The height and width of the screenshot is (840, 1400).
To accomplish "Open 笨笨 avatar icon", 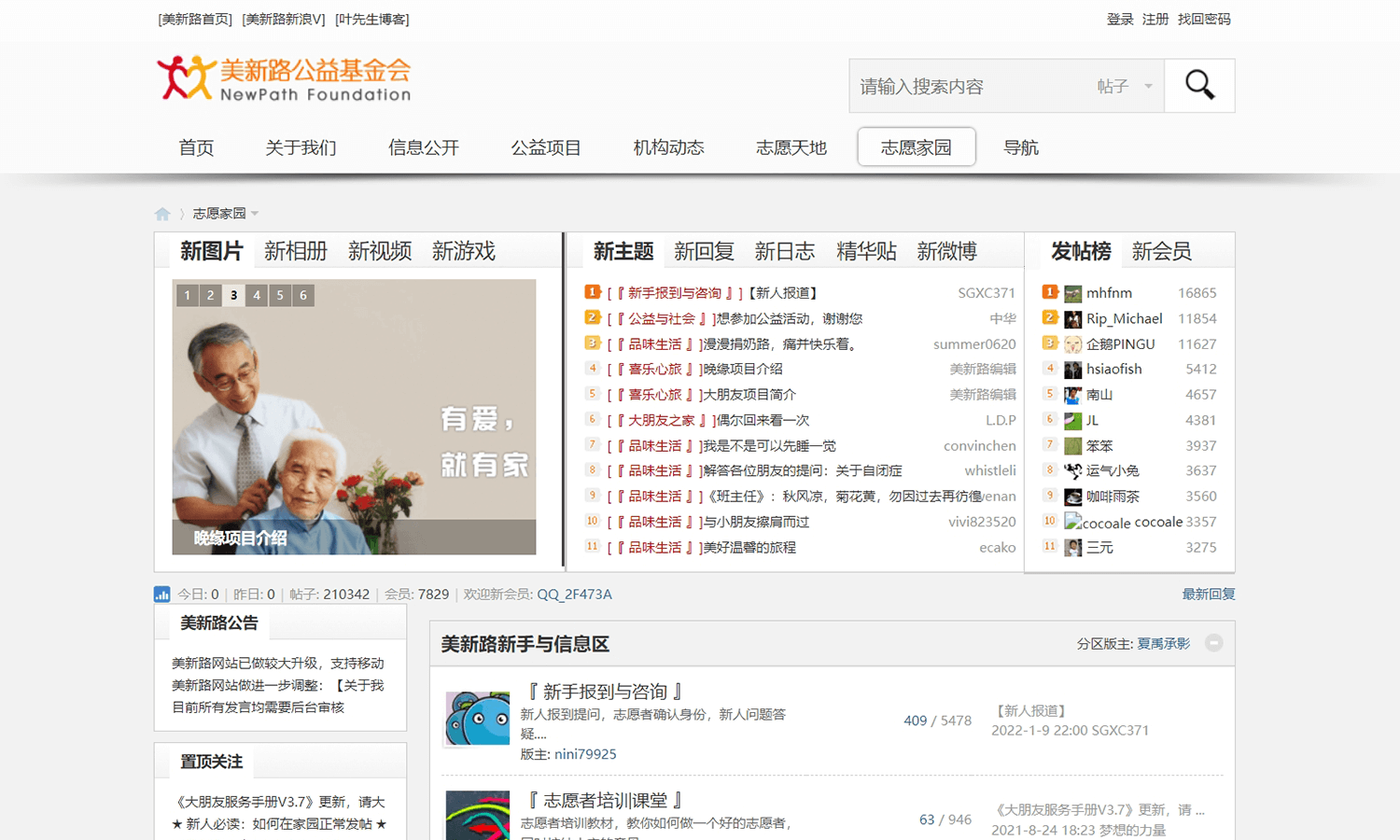I will 1073,446.
